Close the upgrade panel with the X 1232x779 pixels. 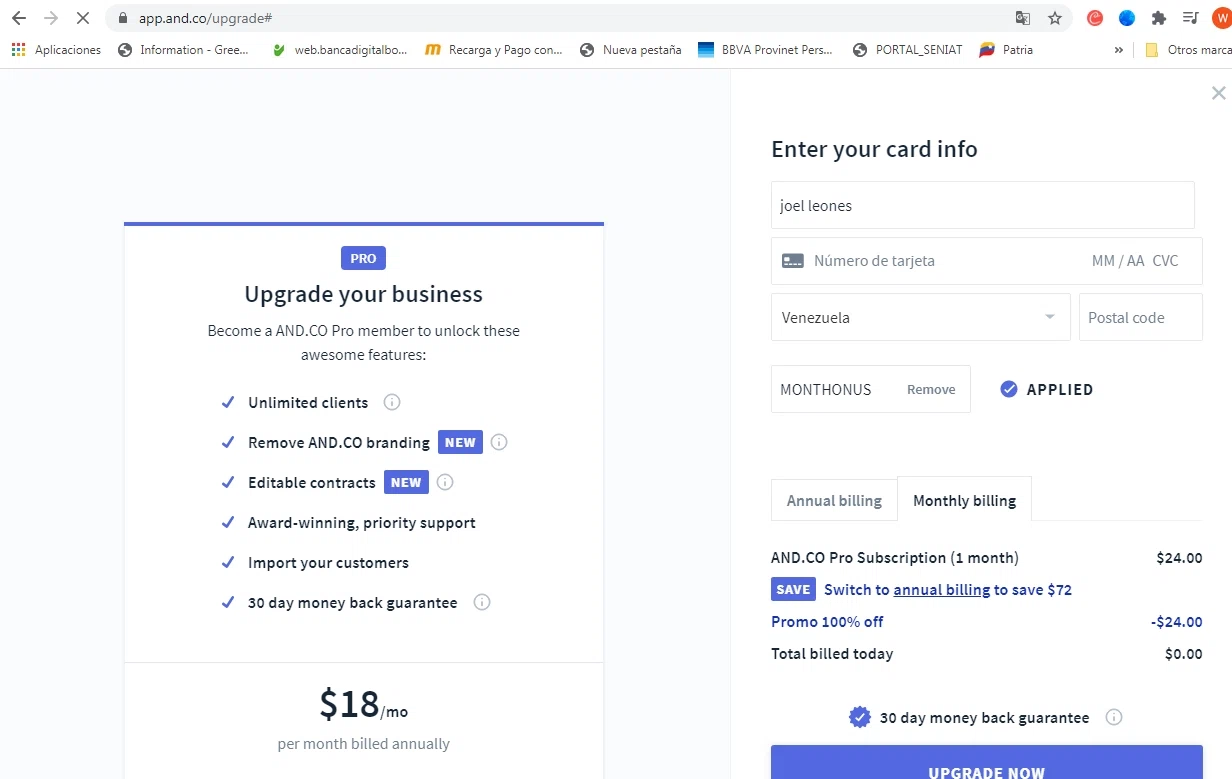click(1218, 93)
